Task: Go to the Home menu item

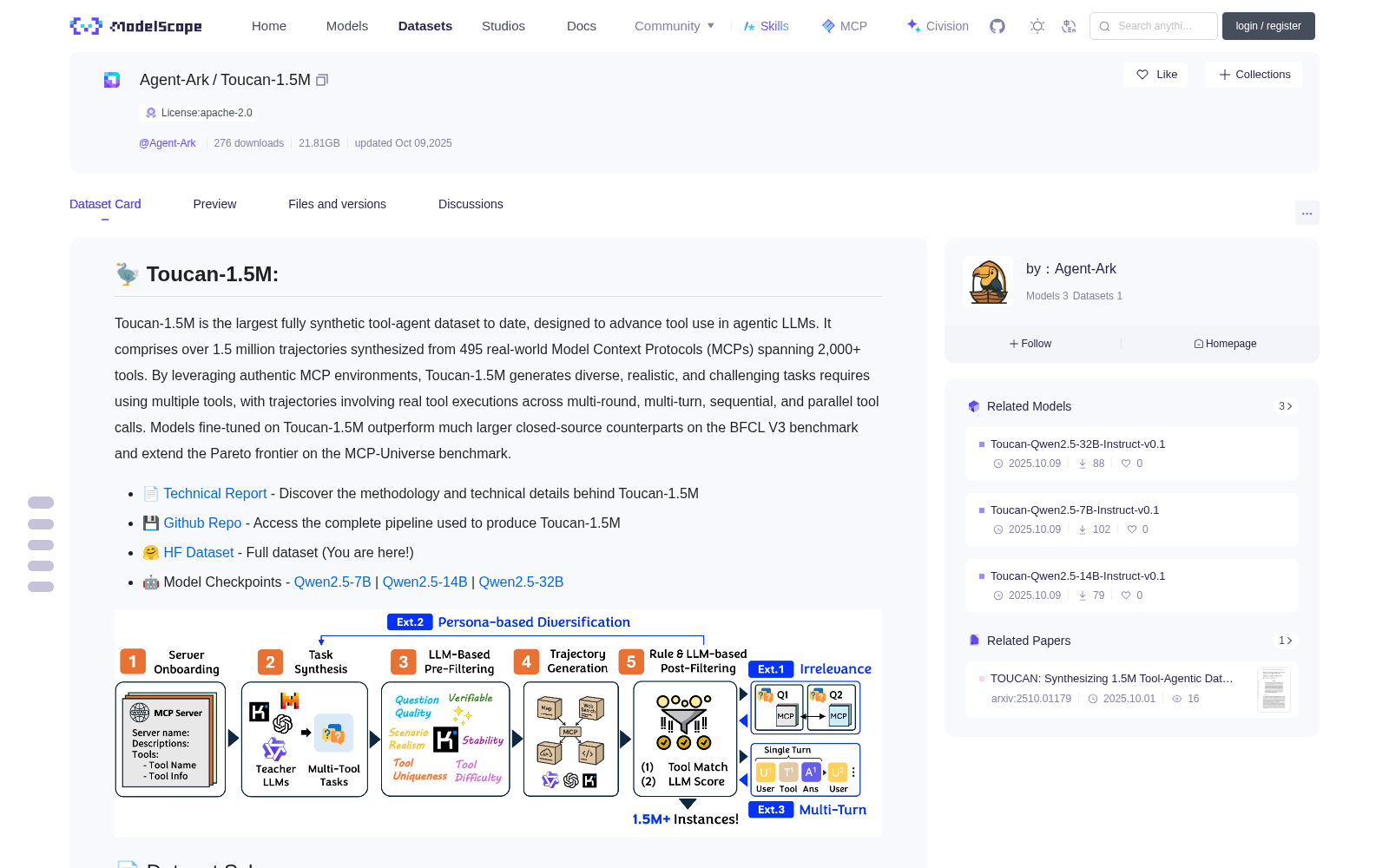Action: click(269, 26)
